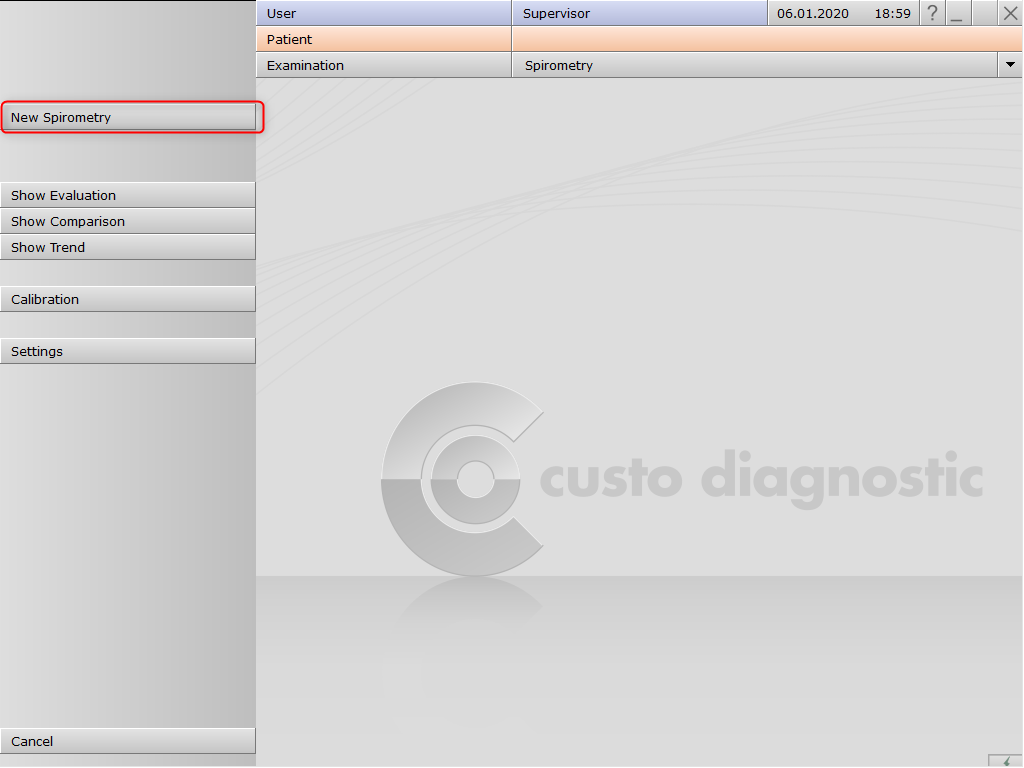Open the help question mark icon
Image resolution: width=1024 pixels, height=768 pixels.
tap(933, 13)
